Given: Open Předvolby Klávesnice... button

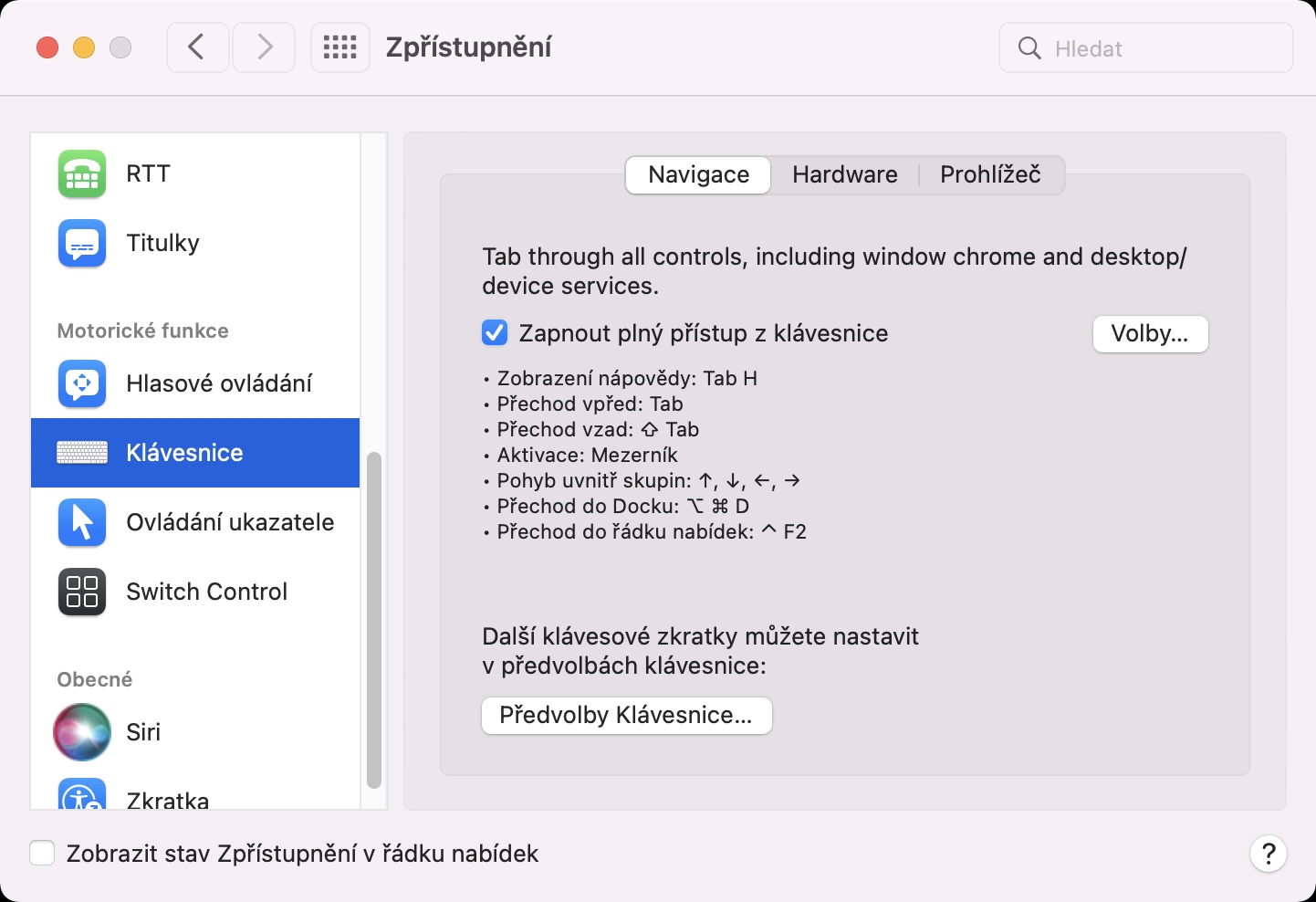Looking at the screenshot, I should (626, 716).
